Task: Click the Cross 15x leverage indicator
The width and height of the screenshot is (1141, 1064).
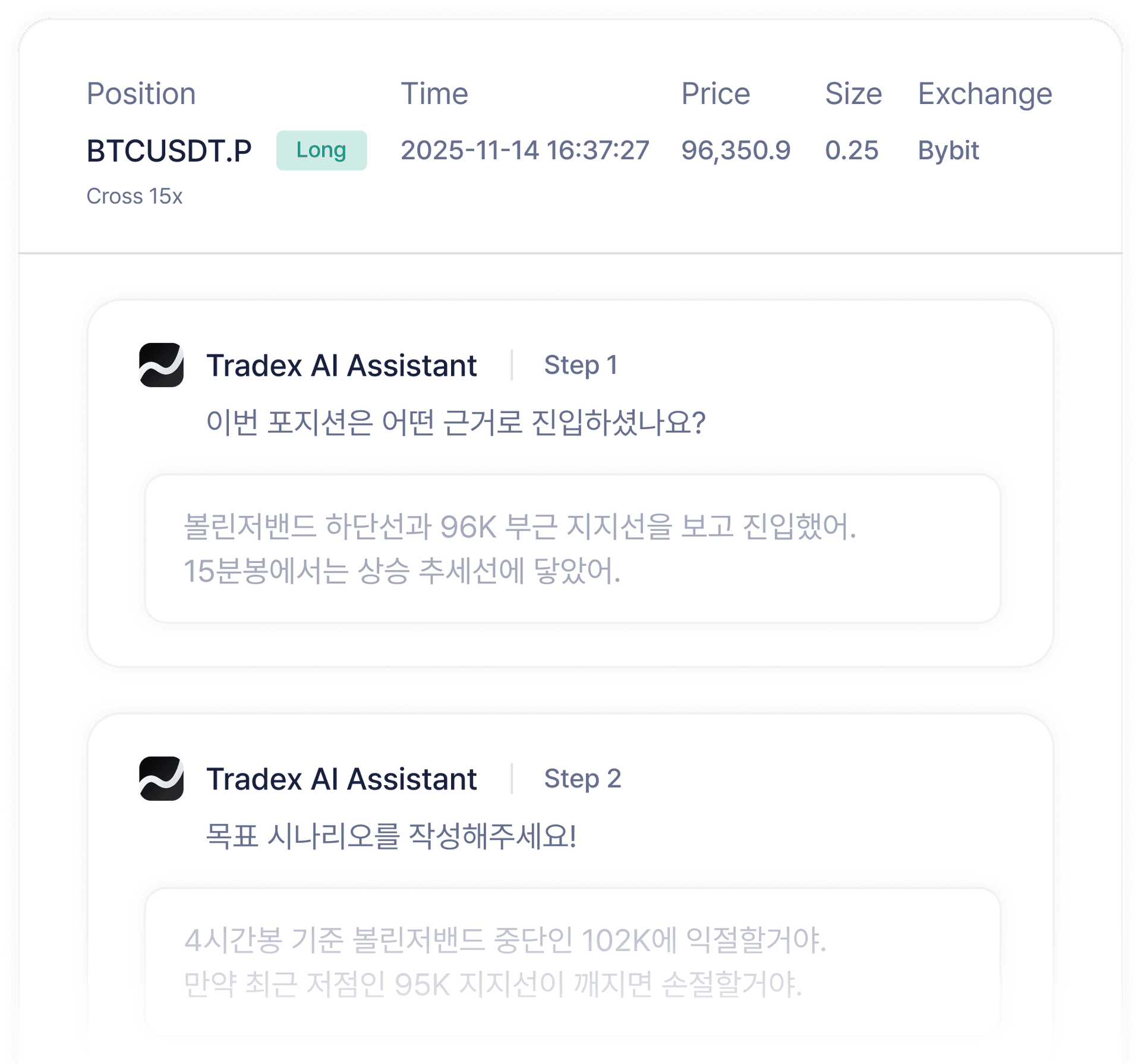Action: coord(135,196)
